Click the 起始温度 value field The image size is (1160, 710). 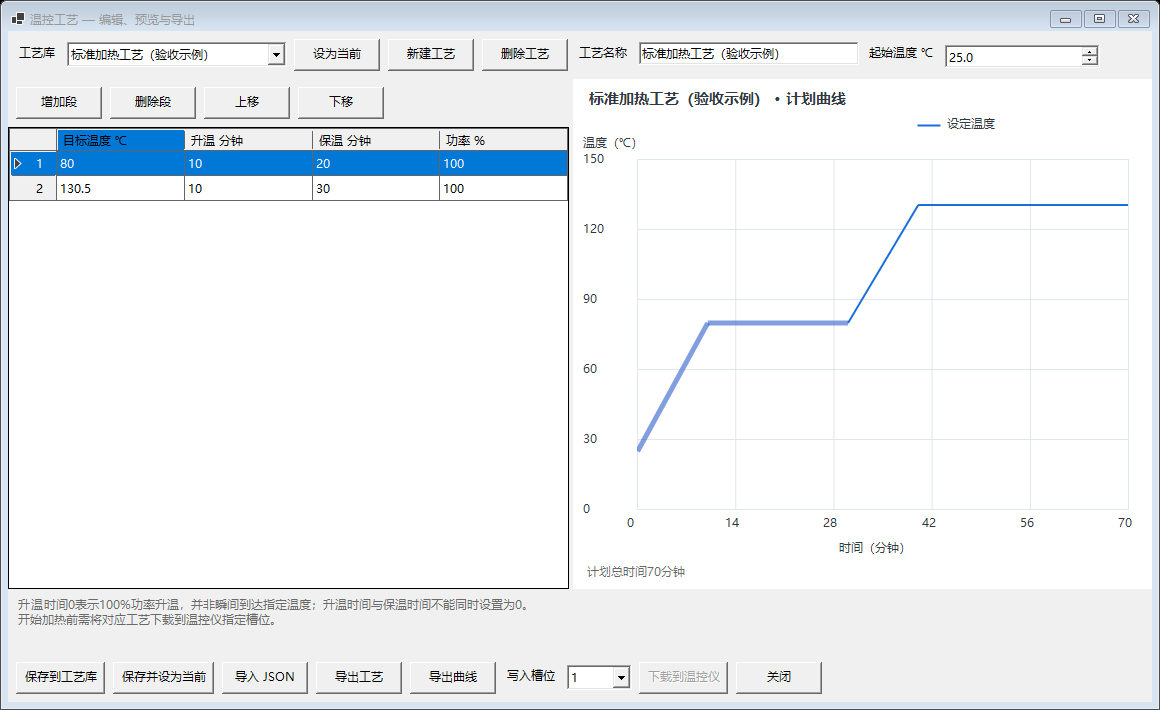[1014, 57]
